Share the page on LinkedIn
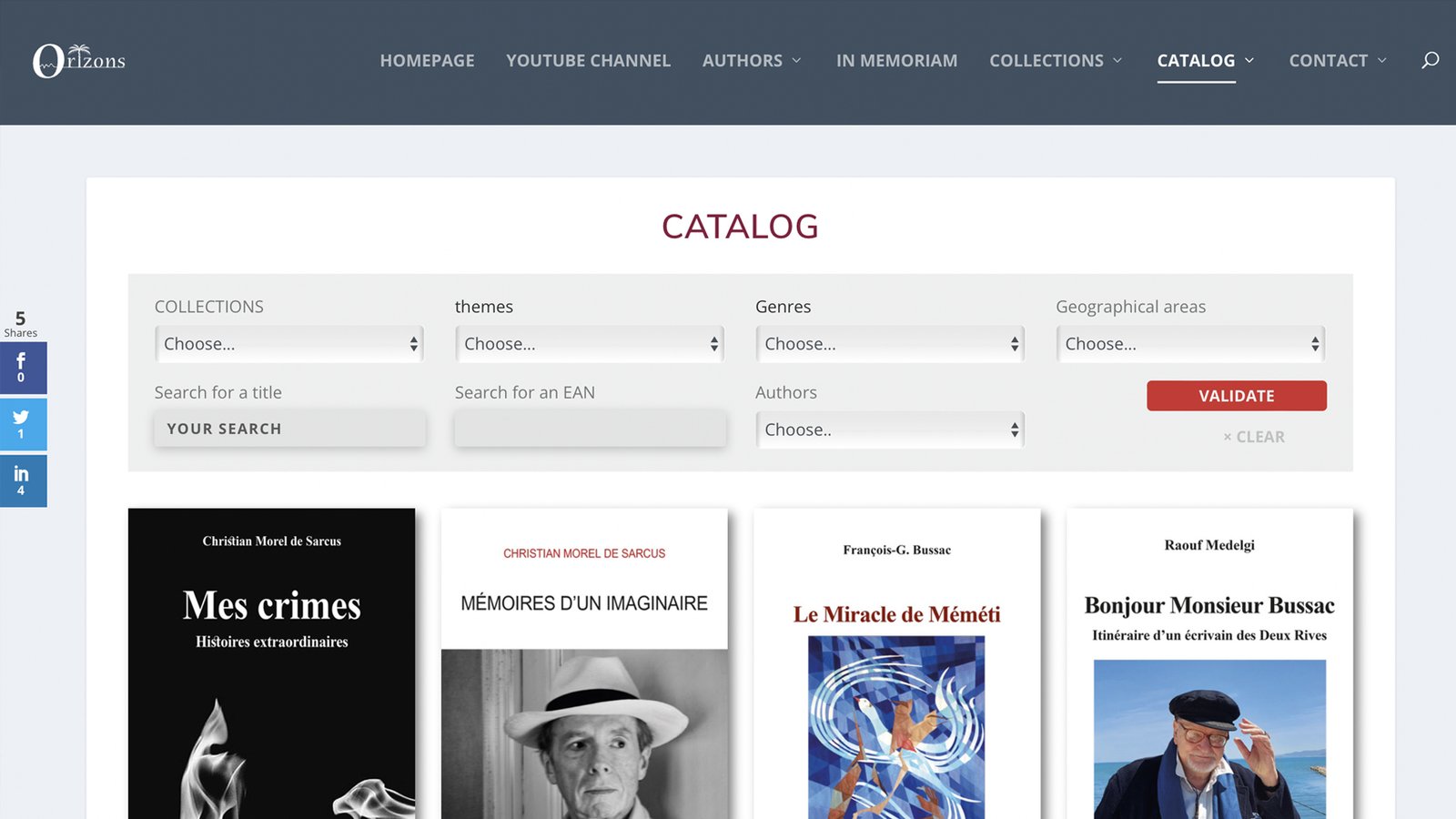This screenshot has width=1456, height=819. [23, 480]
